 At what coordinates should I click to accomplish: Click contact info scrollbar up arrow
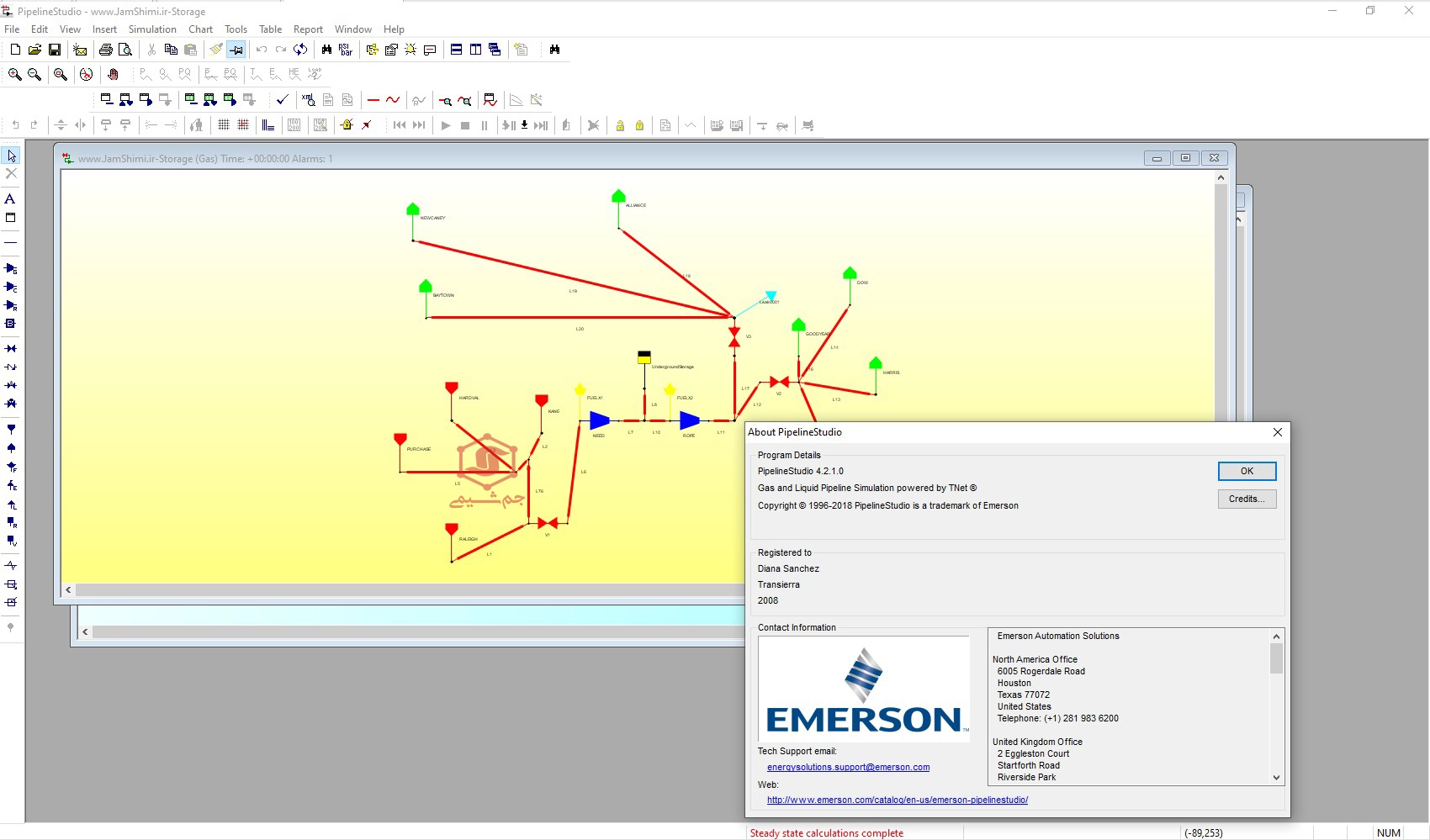(1276, 637)
